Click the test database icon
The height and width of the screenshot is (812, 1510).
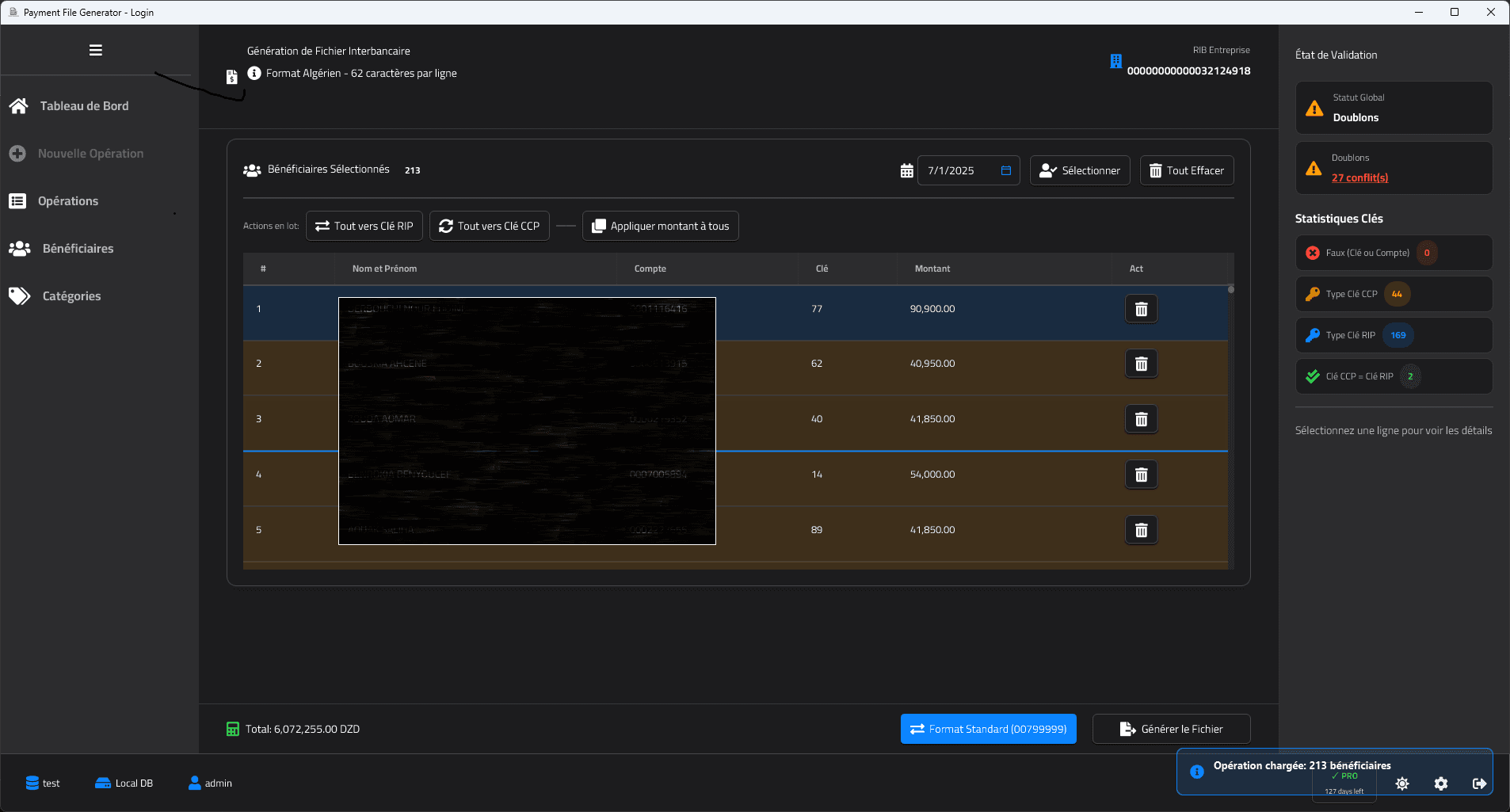[32, 783]
